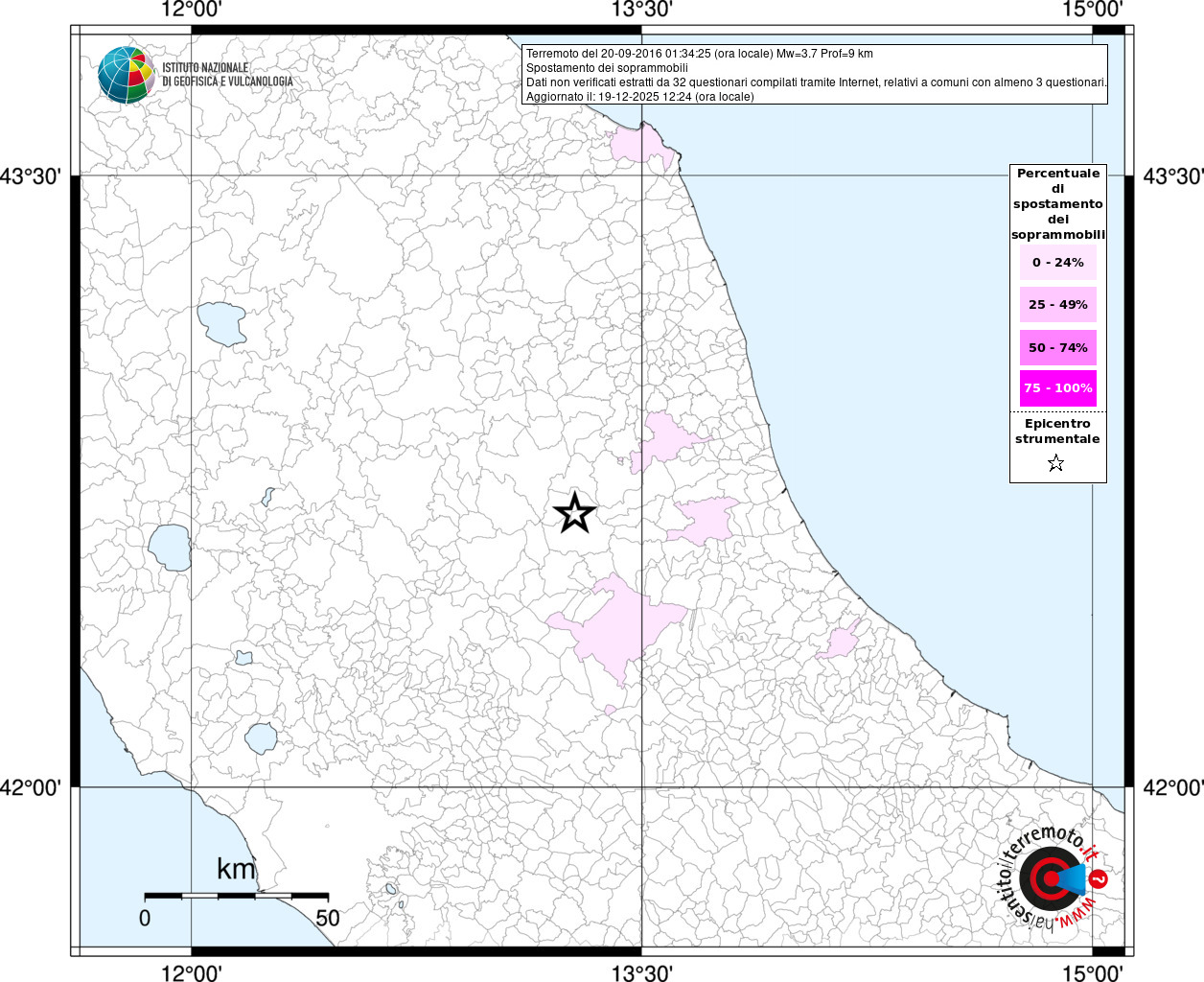The height and width of the screenshot is (982, 1204).
Task: Click the 'Dati non verificati' note line
Action: pyautogui.click(x=817, y=82)
